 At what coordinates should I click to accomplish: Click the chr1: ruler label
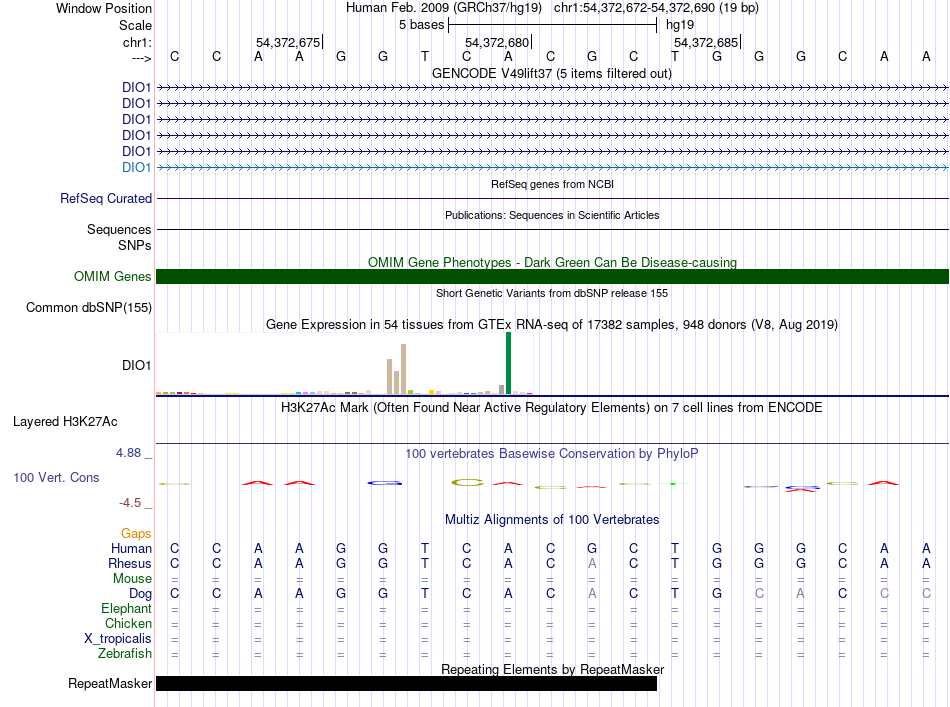[x=137, y=42]
